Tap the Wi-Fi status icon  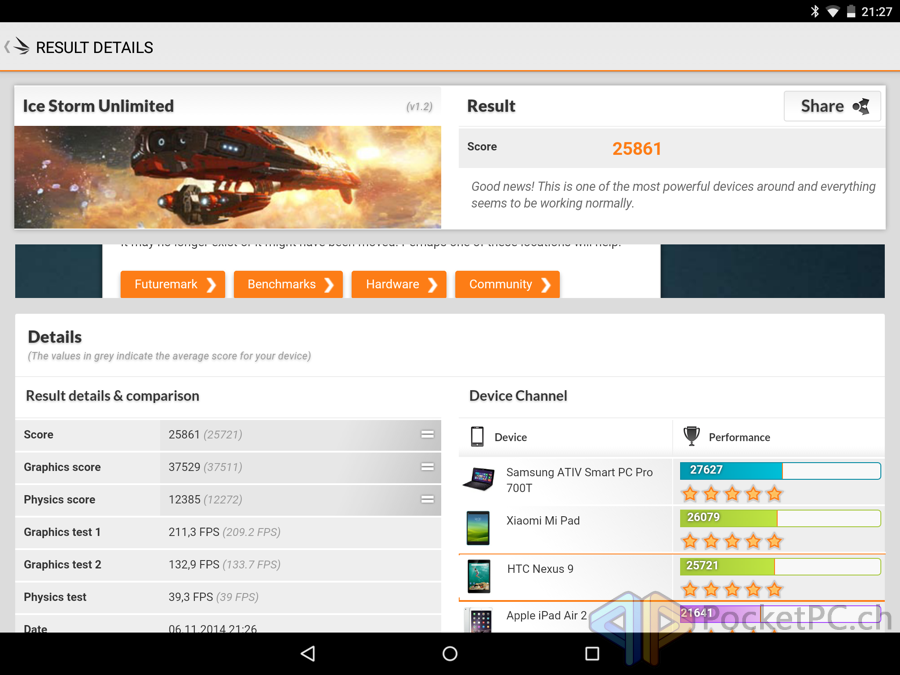coord(832,11)
